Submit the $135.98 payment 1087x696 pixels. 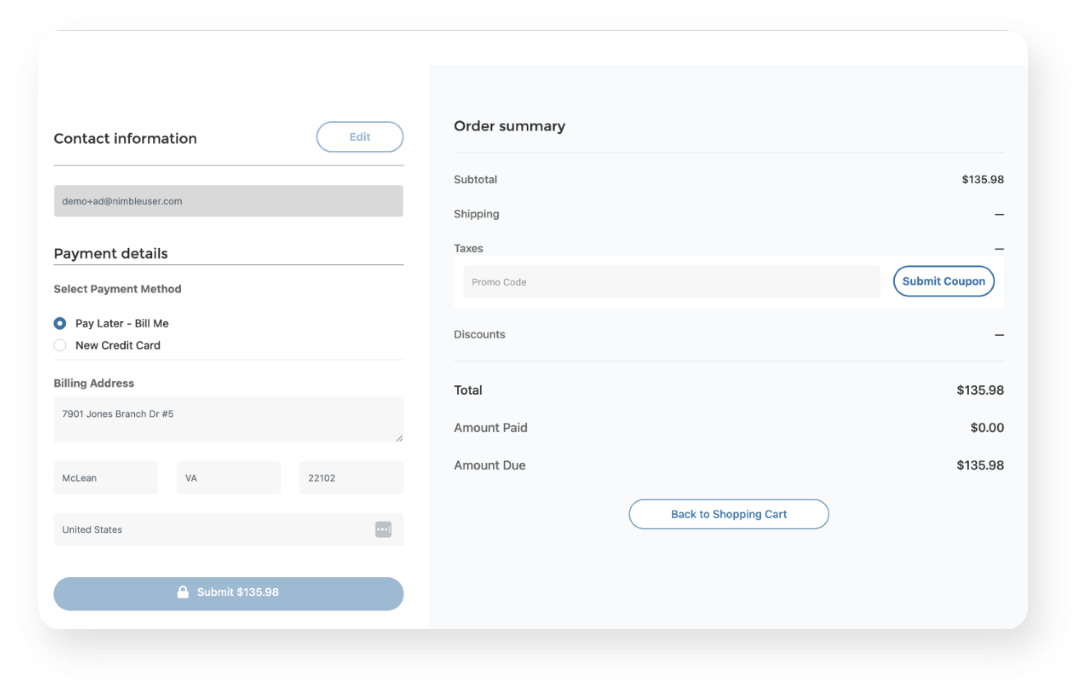coord(228,593)
